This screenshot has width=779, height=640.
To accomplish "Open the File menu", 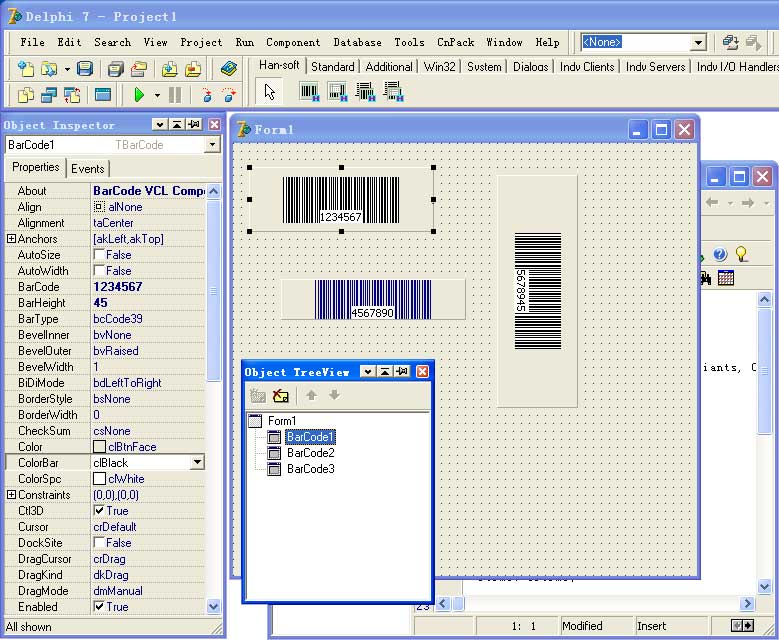I will (x=32, y=43).
